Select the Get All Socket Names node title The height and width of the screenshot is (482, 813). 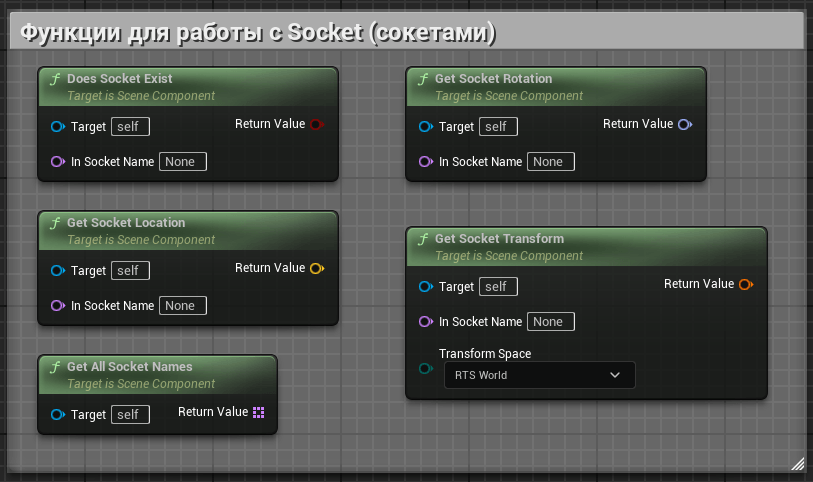point(129,367)
